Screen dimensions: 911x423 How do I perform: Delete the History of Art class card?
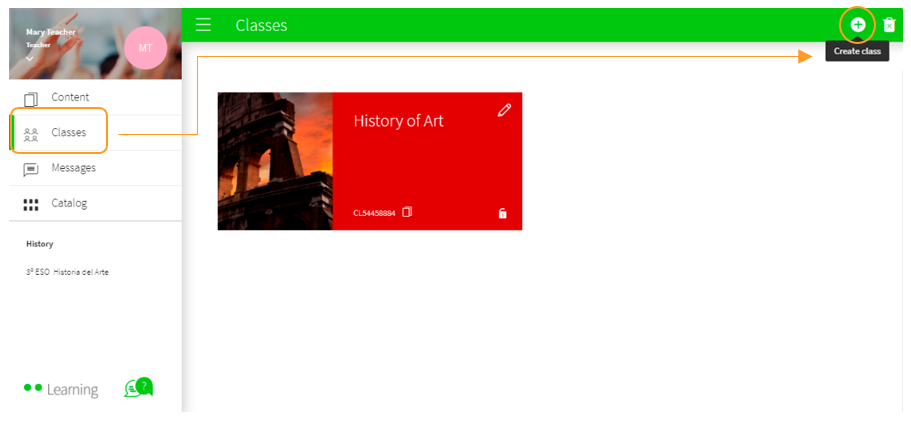[502, 213]
